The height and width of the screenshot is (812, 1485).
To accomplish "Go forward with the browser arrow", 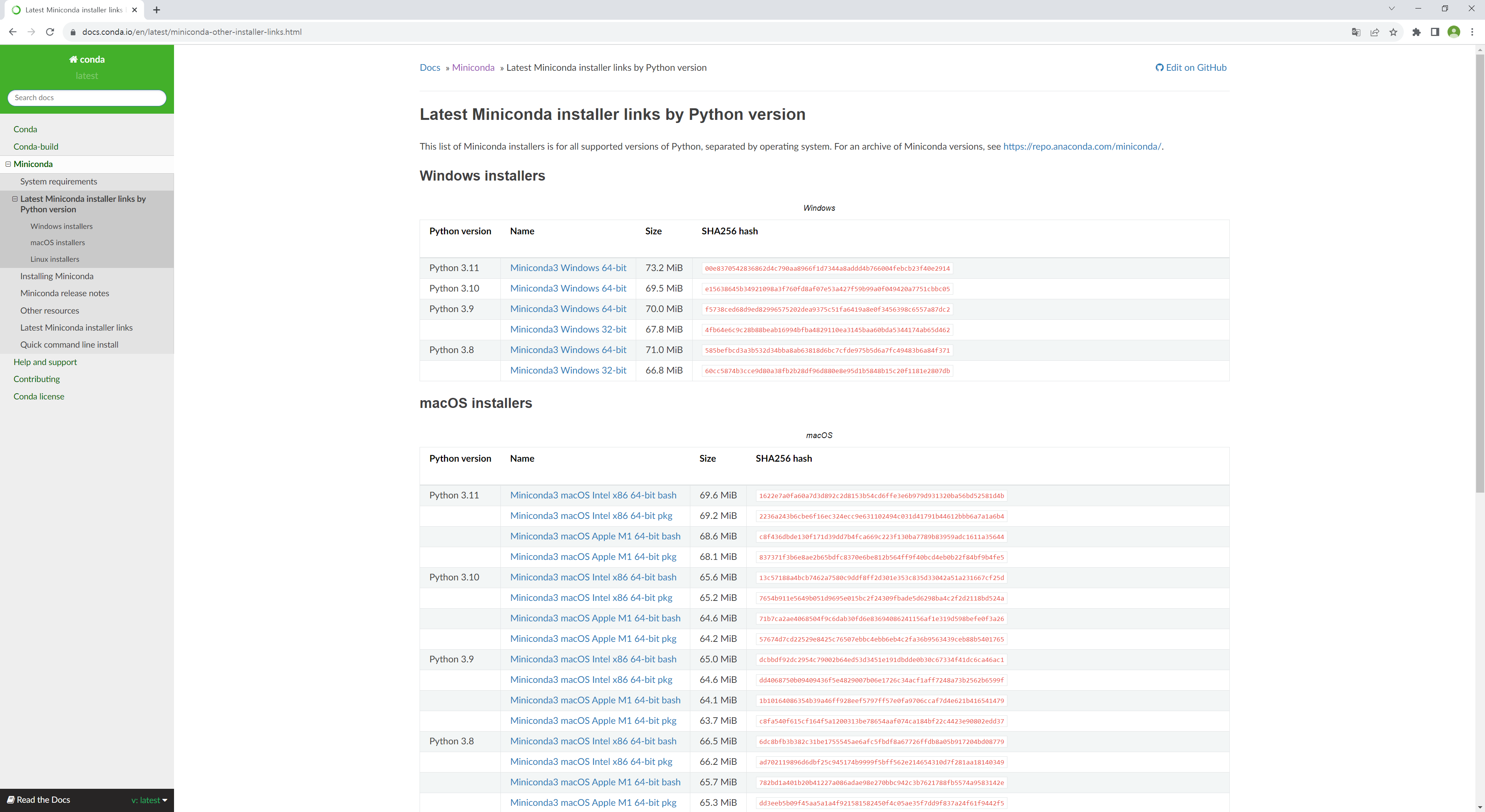I will tap(31, 32).
